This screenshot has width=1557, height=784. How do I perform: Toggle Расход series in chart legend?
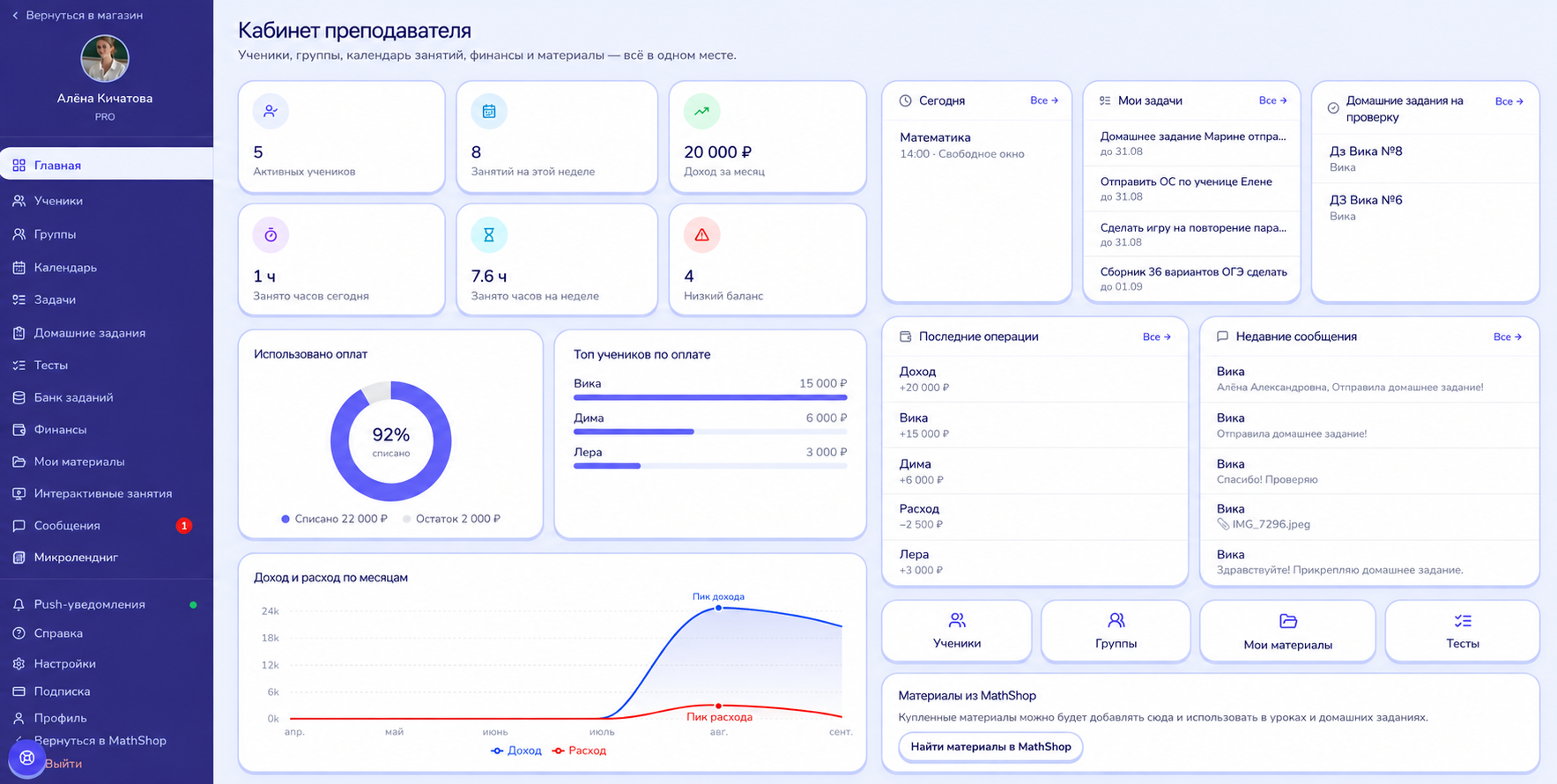[x=579, y=751]
